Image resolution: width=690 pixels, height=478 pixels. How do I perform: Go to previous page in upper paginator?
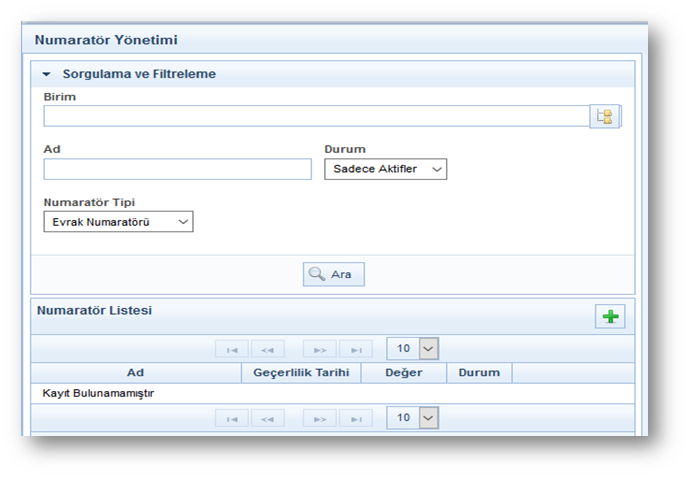pos(267,349)
